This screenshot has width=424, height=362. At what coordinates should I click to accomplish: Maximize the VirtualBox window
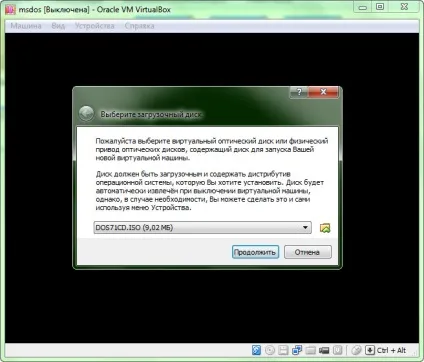(380, 7)
